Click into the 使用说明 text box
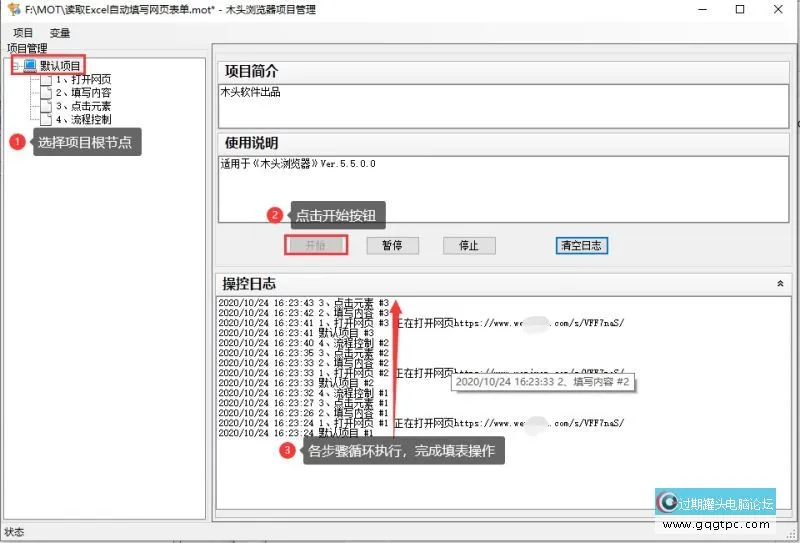 [503, 189]
